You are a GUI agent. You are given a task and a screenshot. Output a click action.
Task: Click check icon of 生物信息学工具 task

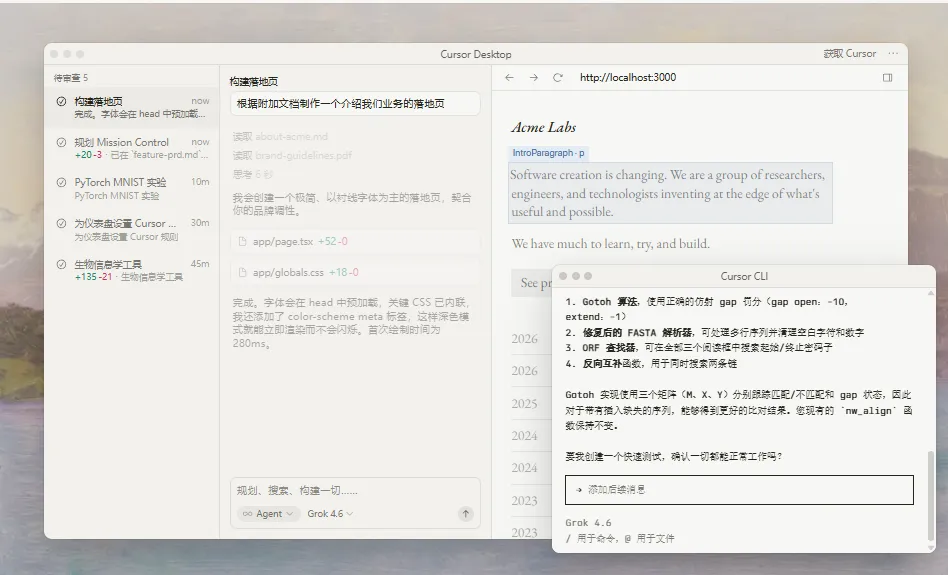61,264
